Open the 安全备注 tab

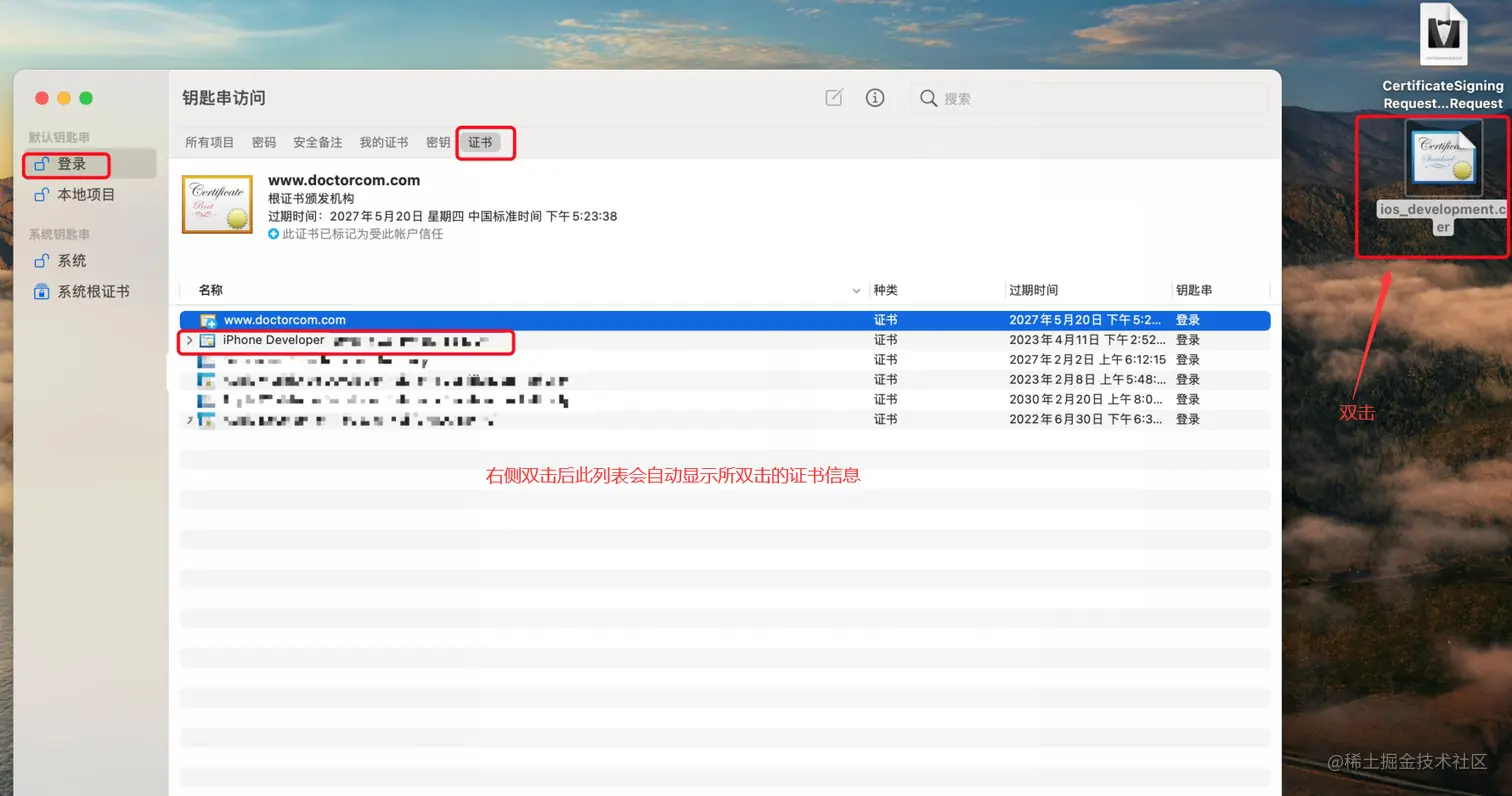tap(318, 143)
